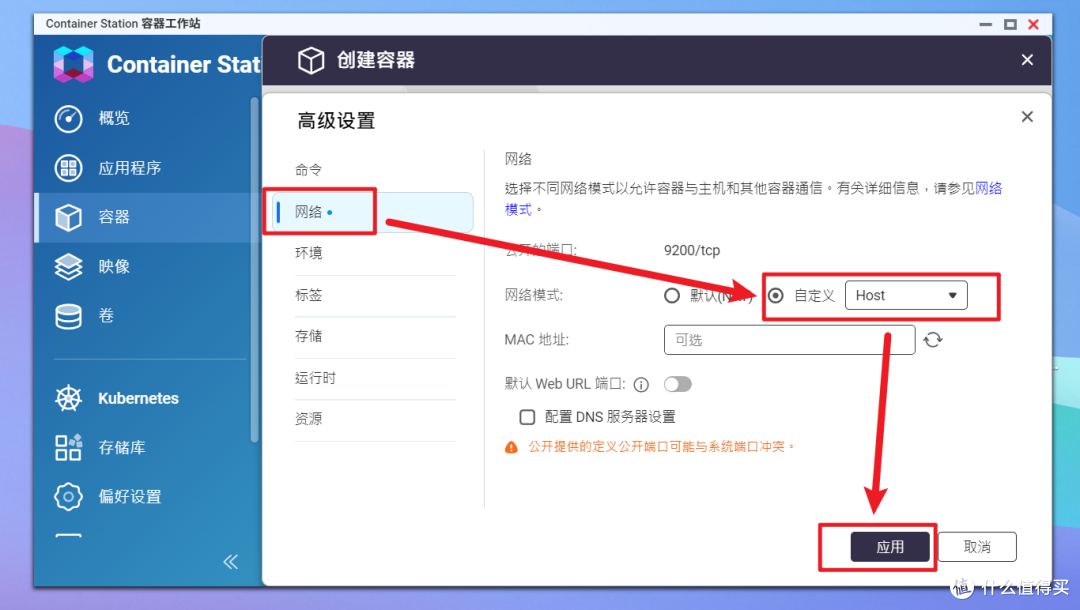Close the 创建容器 dialog with X

coord(1027,60)
